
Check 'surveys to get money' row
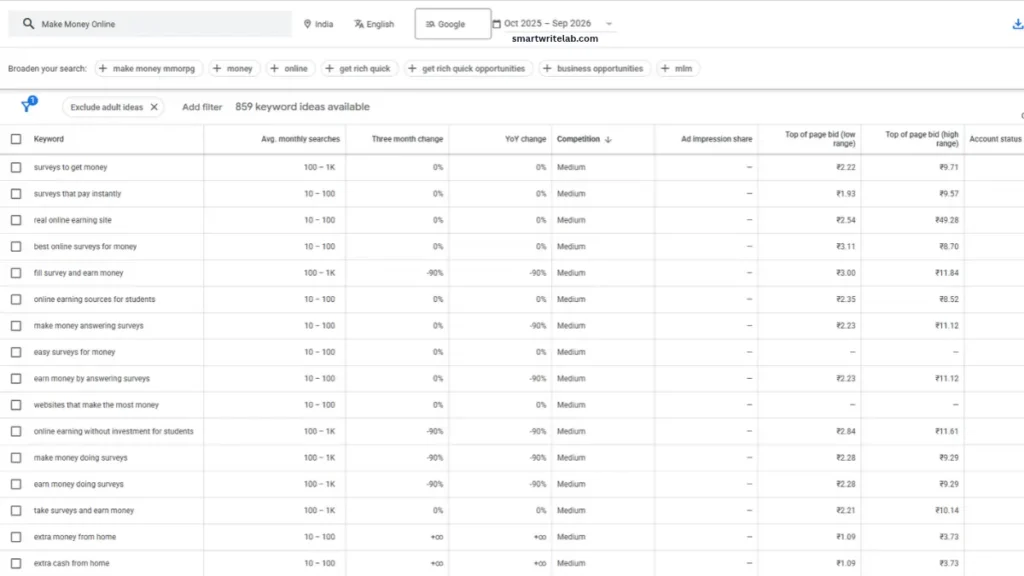[16, 167]
